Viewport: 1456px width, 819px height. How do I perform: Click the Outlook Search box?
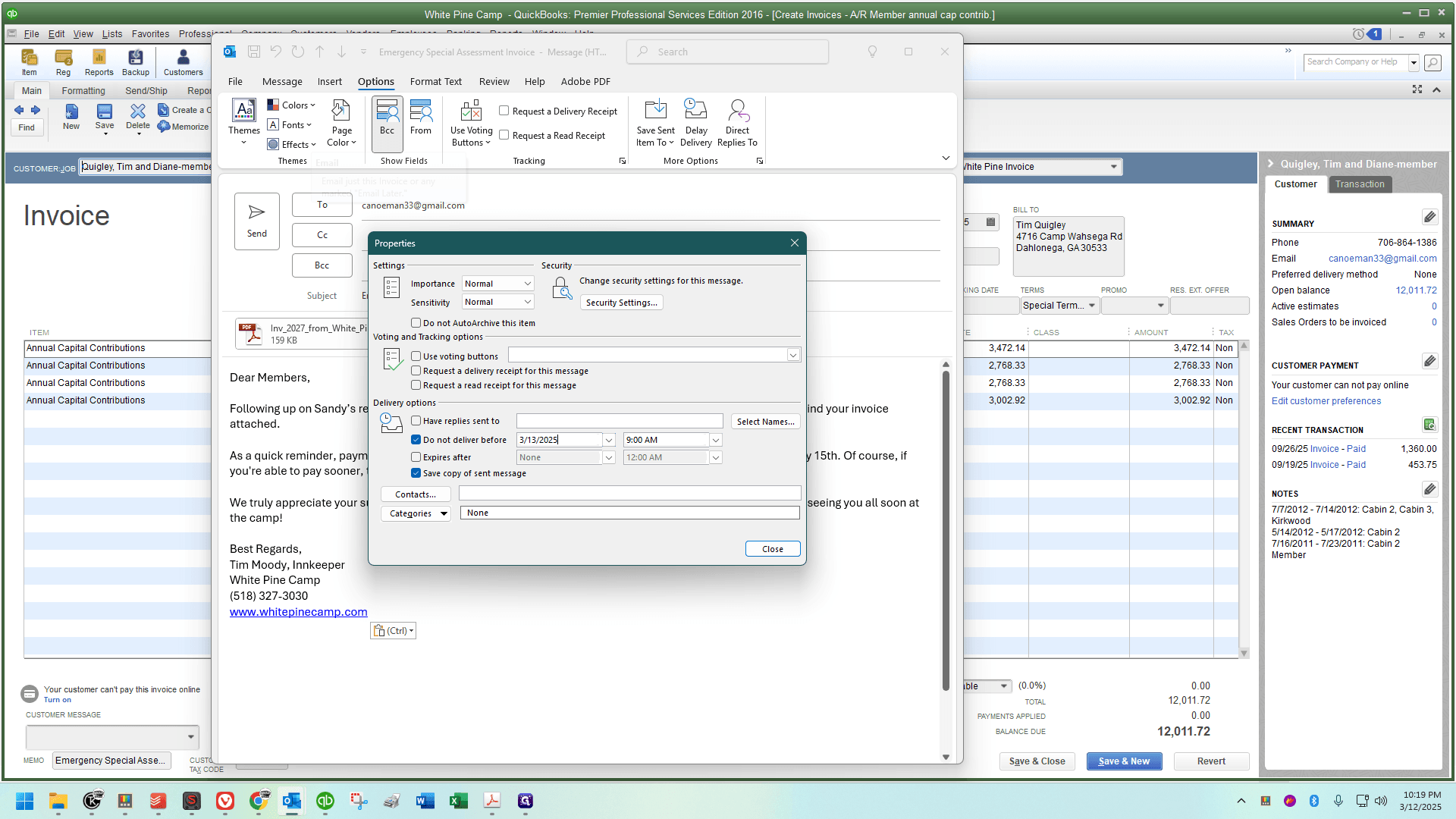coord(726,52)
